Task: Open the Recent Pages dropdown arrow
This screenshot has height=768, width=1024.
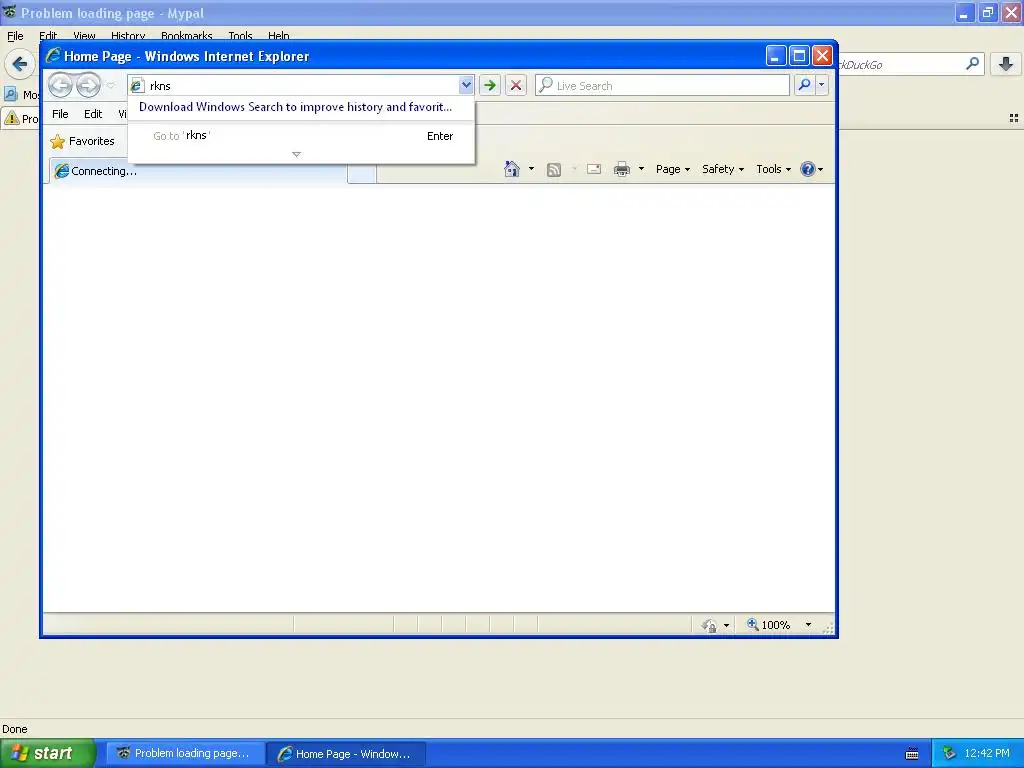Action: click(110, 86)
